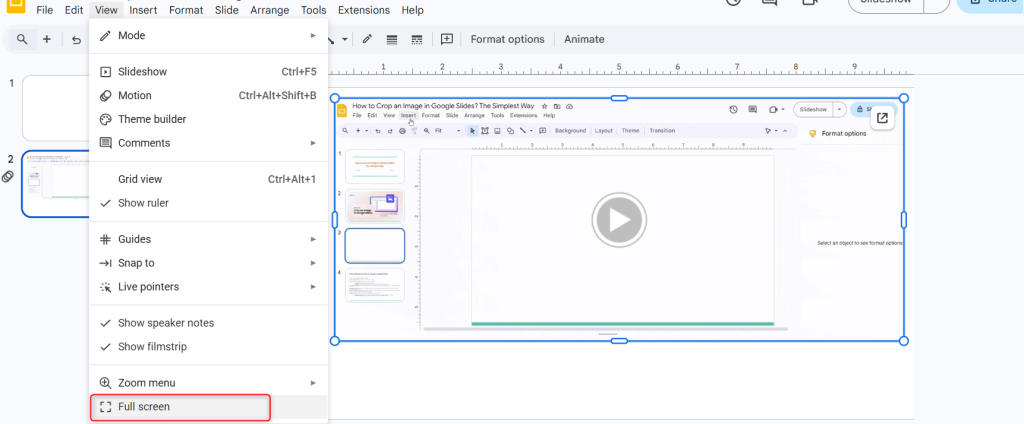Close the open View menu
This screenshot has height=424, width=1024.
[x=106, y=10]
